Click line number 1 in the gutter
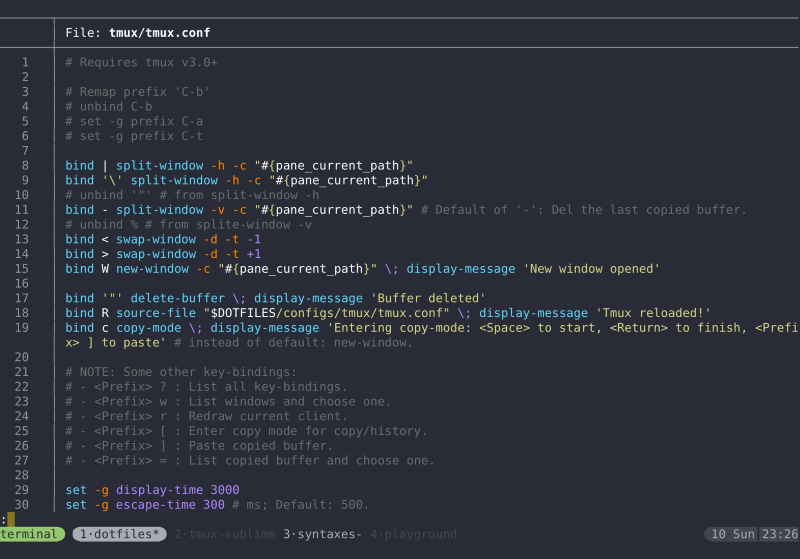This screenshot has width=800, height=559. [x=25, y=62]
